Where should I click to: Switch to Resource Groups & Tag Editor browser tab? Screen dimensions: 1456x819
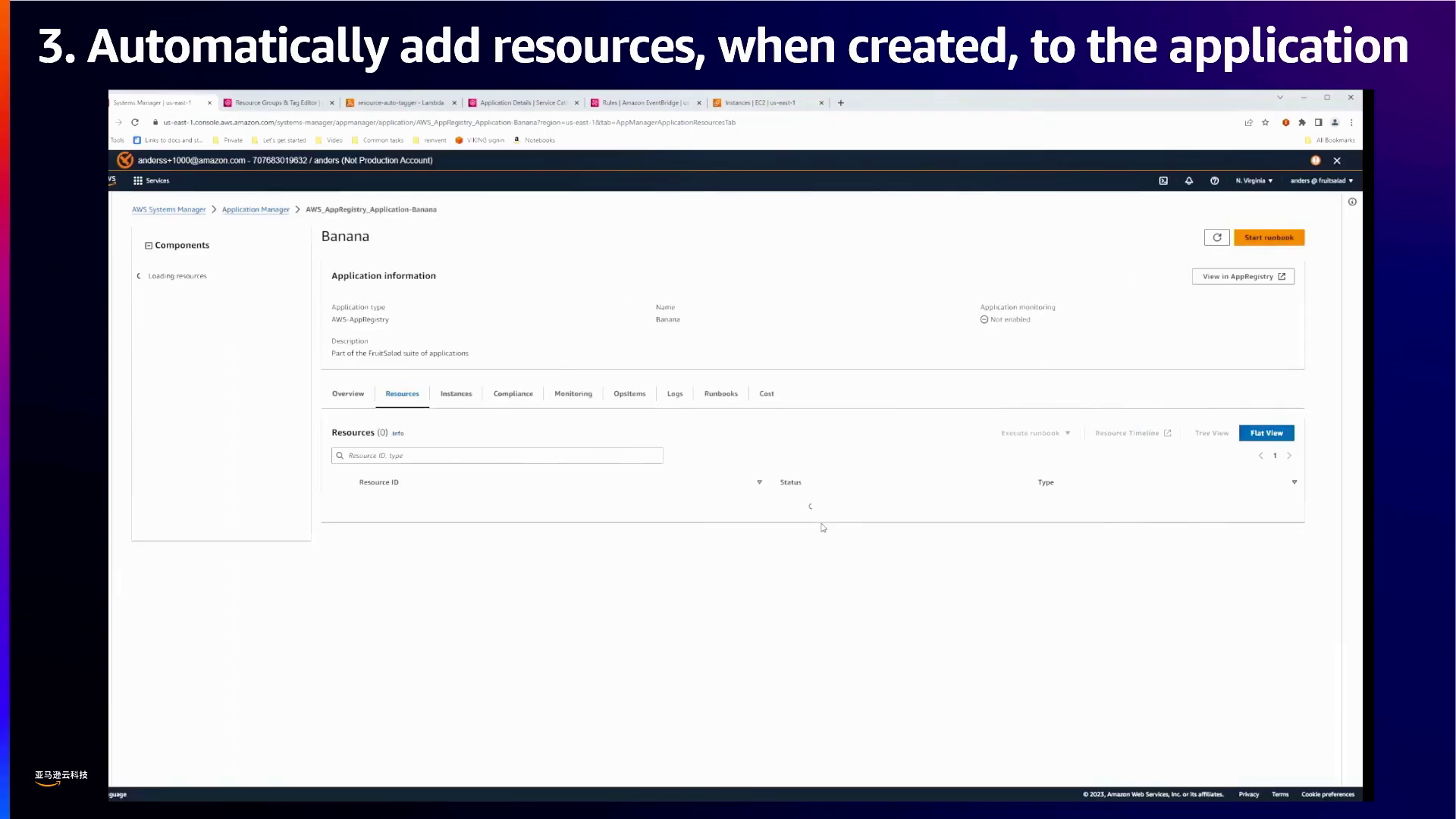[x=278, y=102]
